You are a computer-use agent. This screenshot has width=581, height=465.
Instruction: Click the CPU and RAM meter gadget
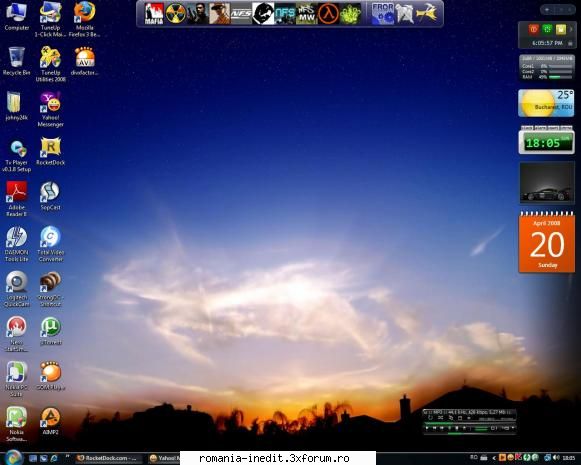[x=547, y=67]
